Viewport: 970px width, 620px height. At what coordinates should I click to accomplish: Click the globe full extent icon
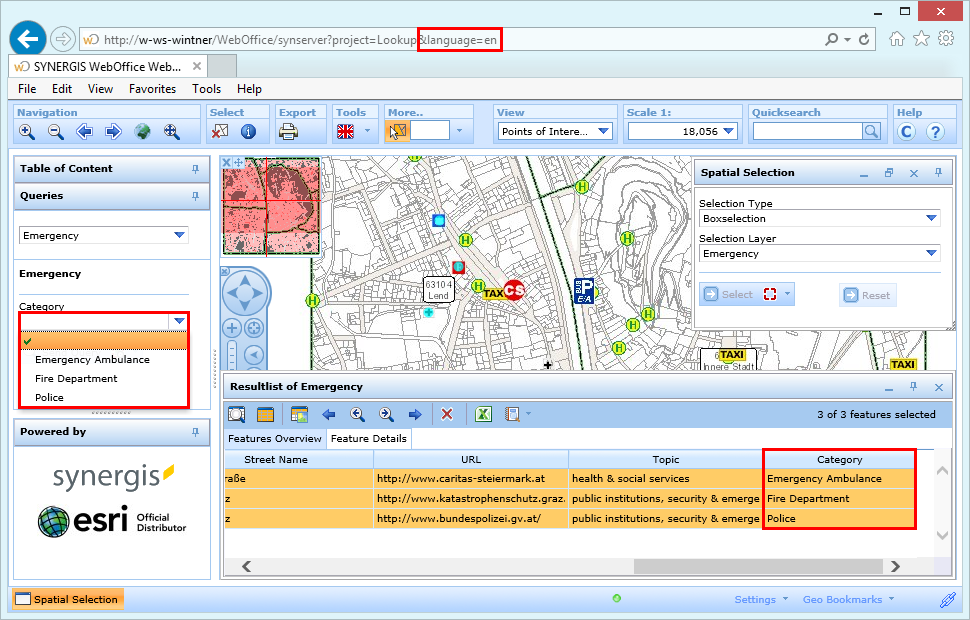tap(143, 131)
